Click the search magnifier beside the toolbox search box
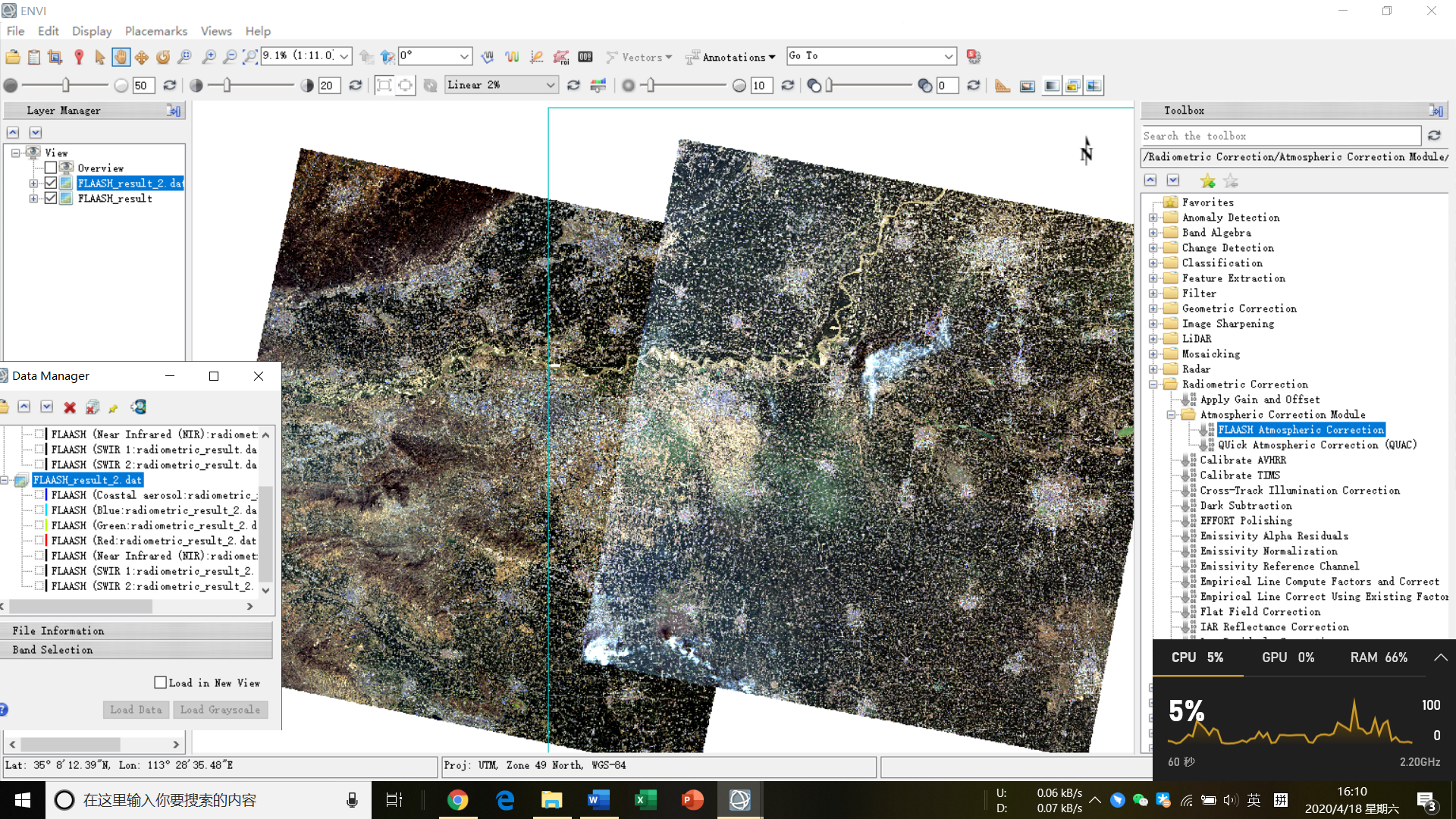Screen dimensions: 1456x819 click(1434, 135)
